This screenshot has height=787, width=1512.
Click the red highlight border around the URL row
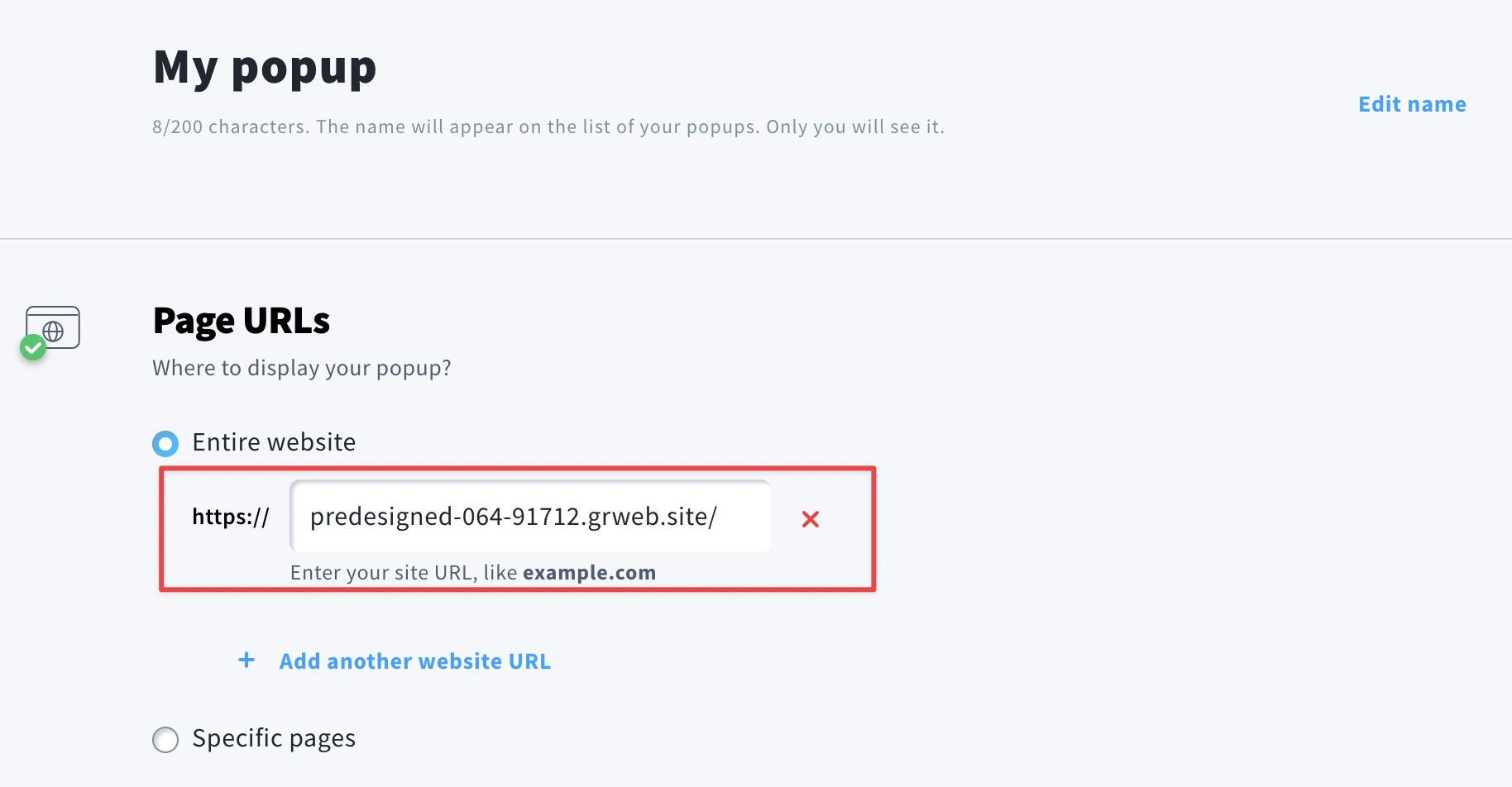click(x=518, y=469)
